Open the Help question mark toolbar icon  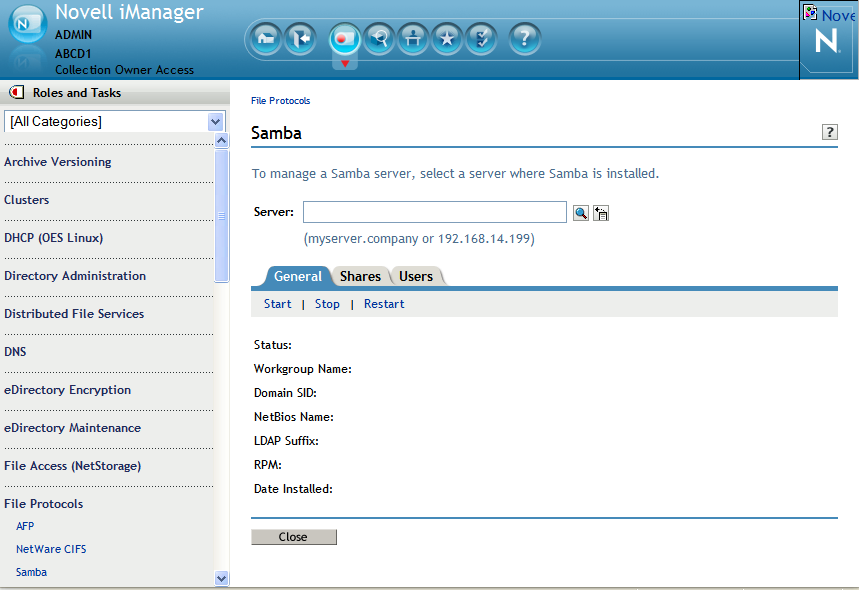pyautogui.click(x=525, y=39)
